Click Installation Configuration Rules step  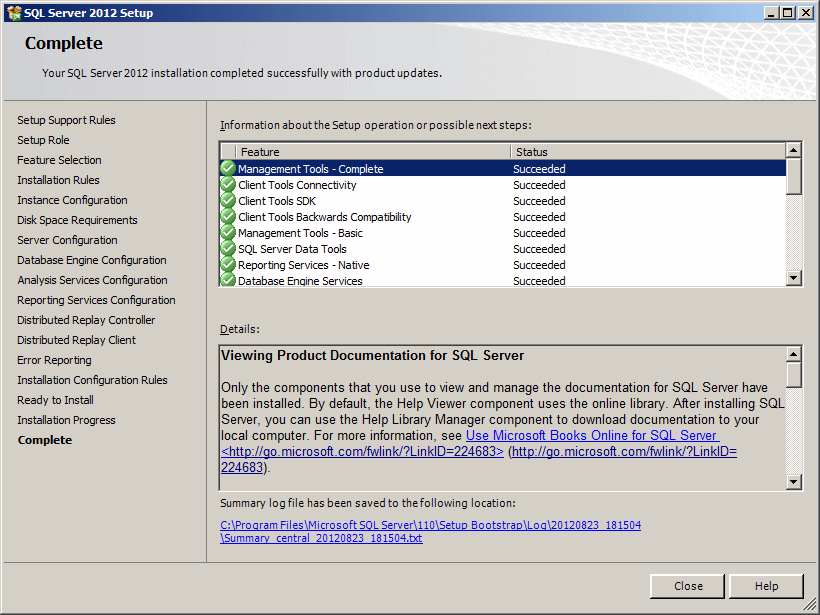click(92, 380)
